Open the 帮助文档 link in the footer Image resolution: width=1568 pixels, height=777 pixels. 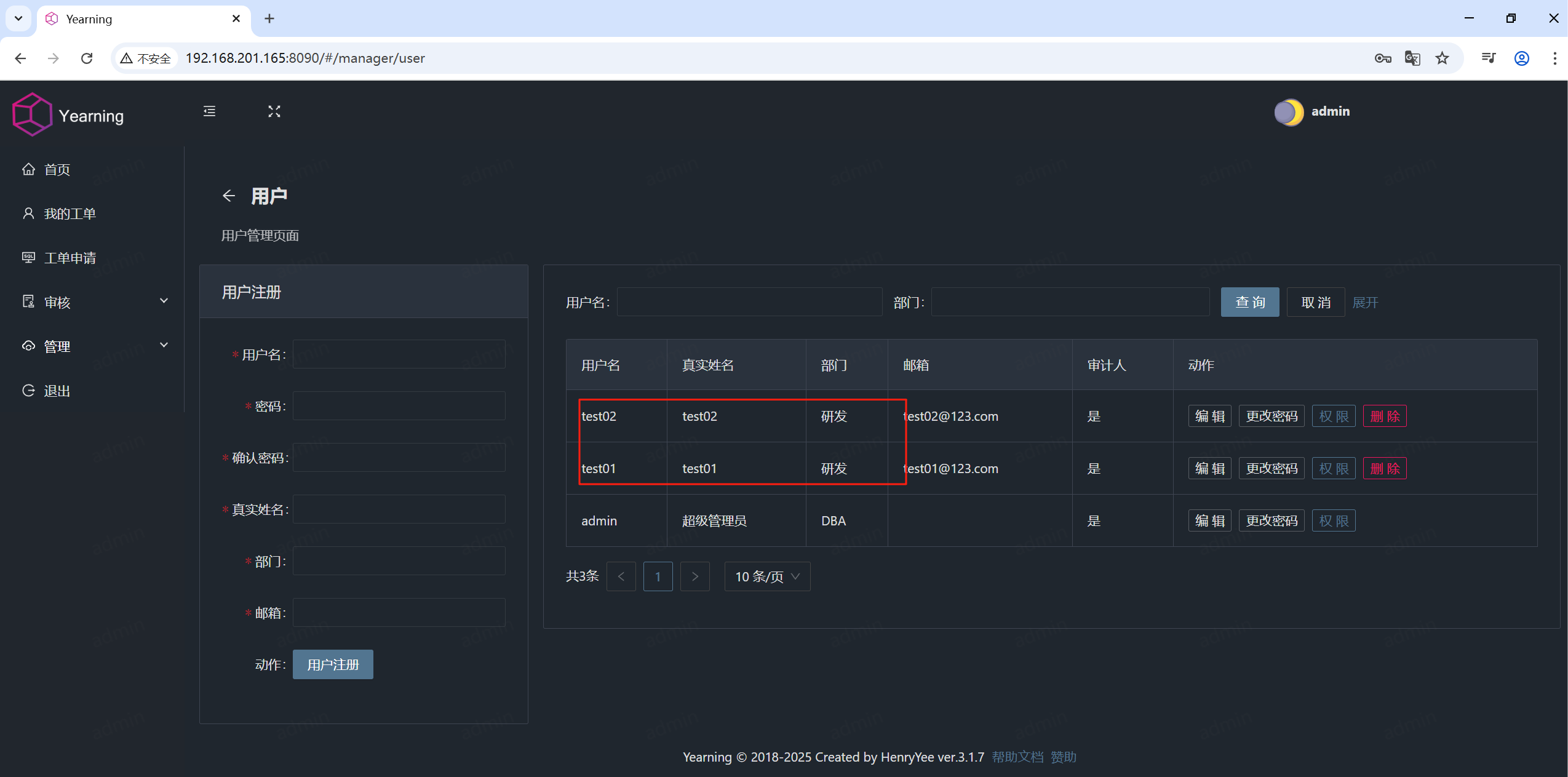point(1016,757)
